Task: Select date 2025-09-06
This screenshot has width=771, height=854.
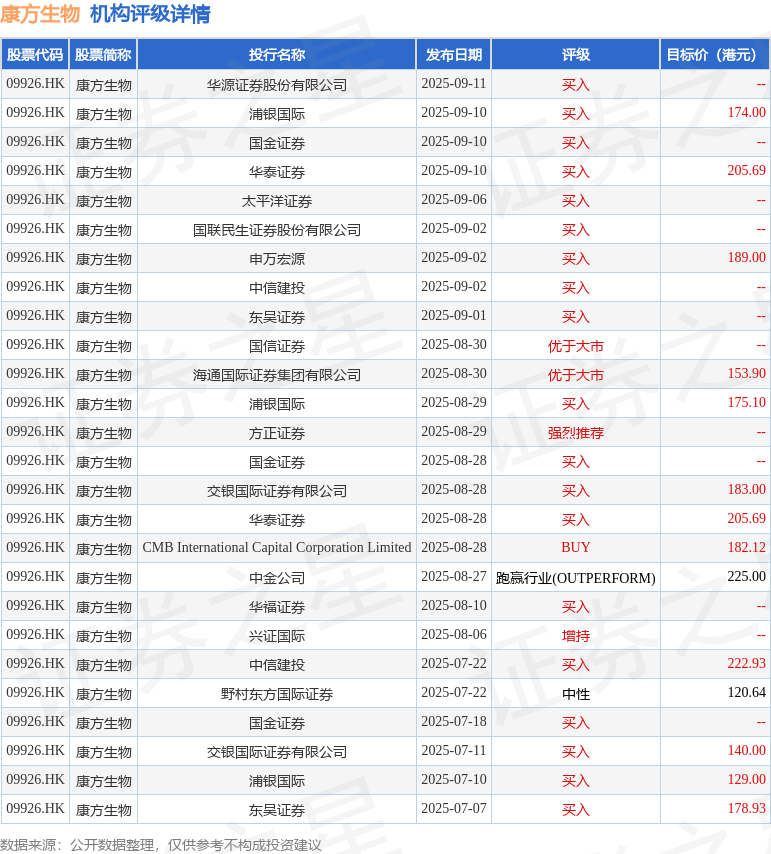Action: (x=454, y=200)
